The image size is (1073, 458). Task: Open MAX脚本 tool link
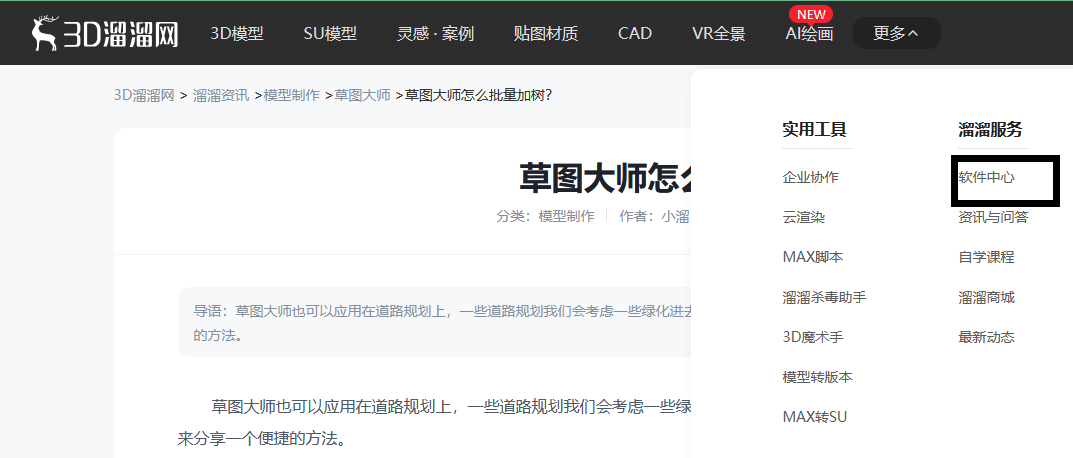pos(812,257)
